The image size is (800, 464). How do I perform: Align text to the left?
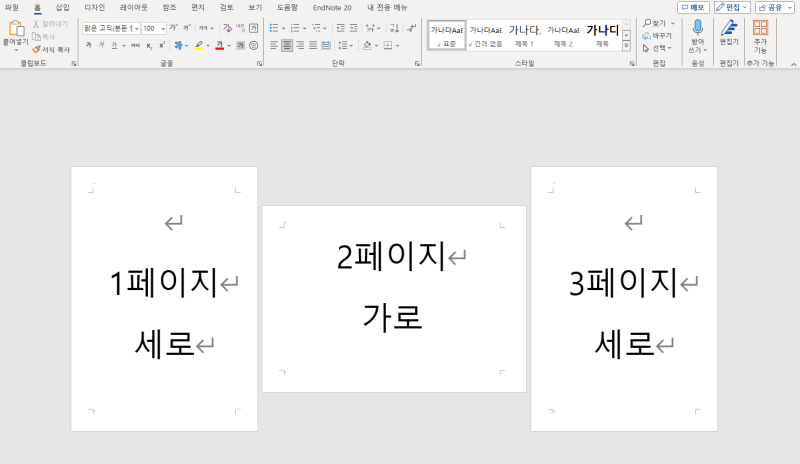pos(274,45)
